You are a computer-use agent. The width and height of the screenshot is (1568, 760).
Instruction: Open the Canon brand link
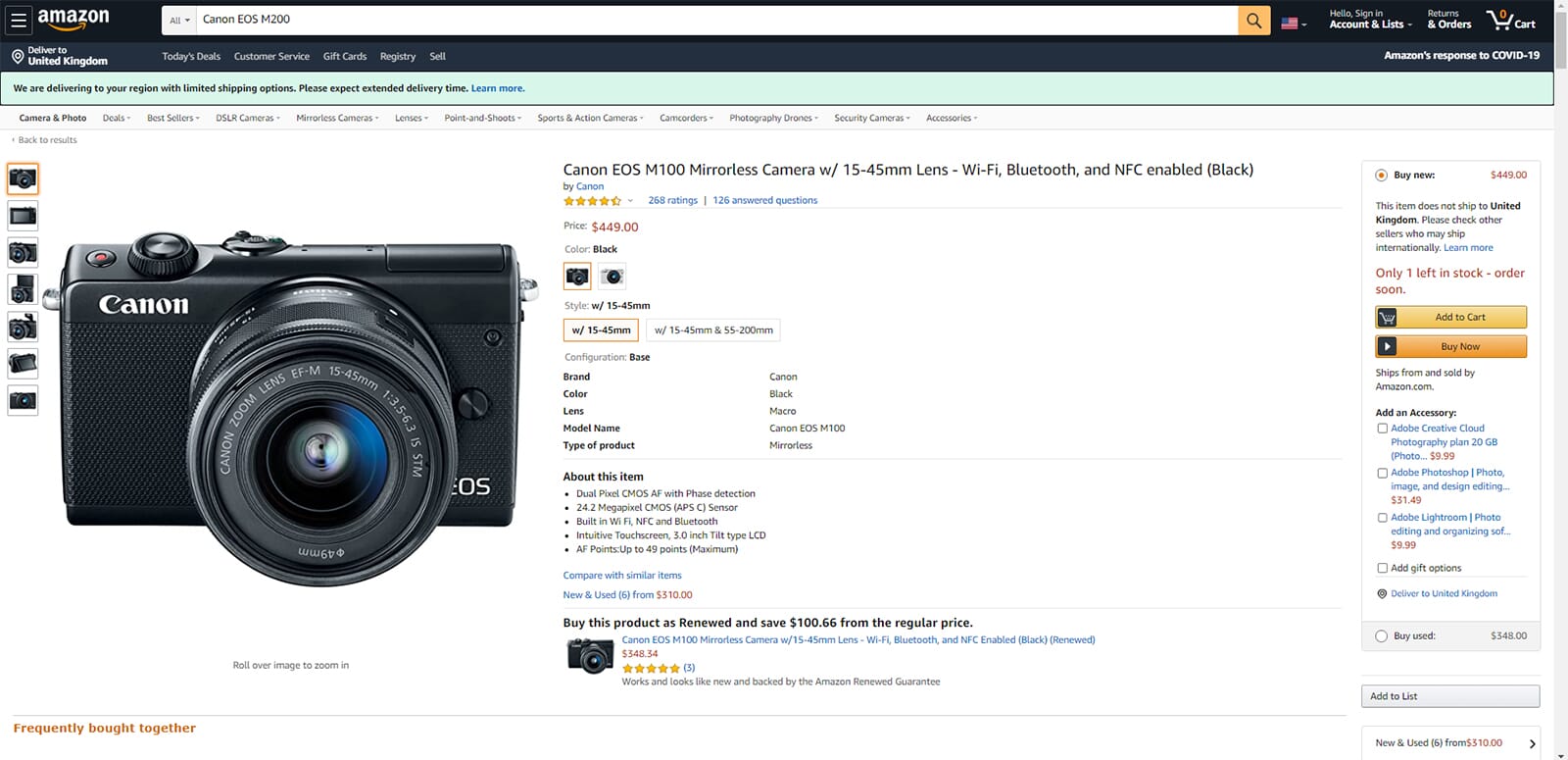point(590,186)
